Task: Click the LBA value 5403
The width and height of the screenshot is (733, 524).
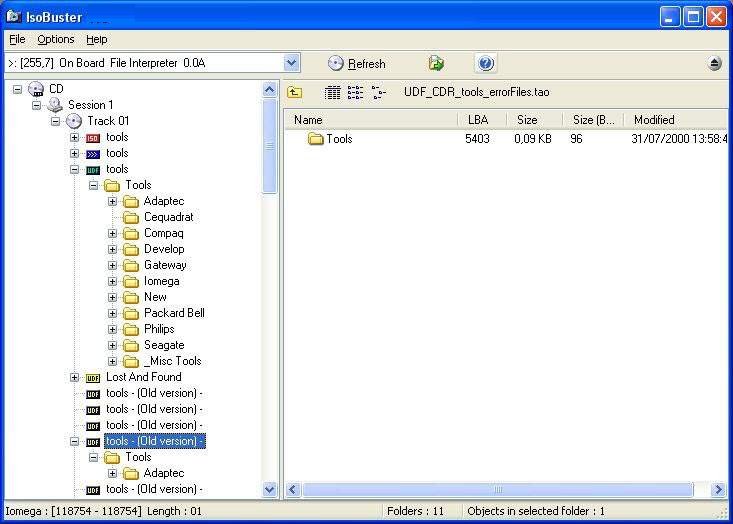Action: click(477, 139)
